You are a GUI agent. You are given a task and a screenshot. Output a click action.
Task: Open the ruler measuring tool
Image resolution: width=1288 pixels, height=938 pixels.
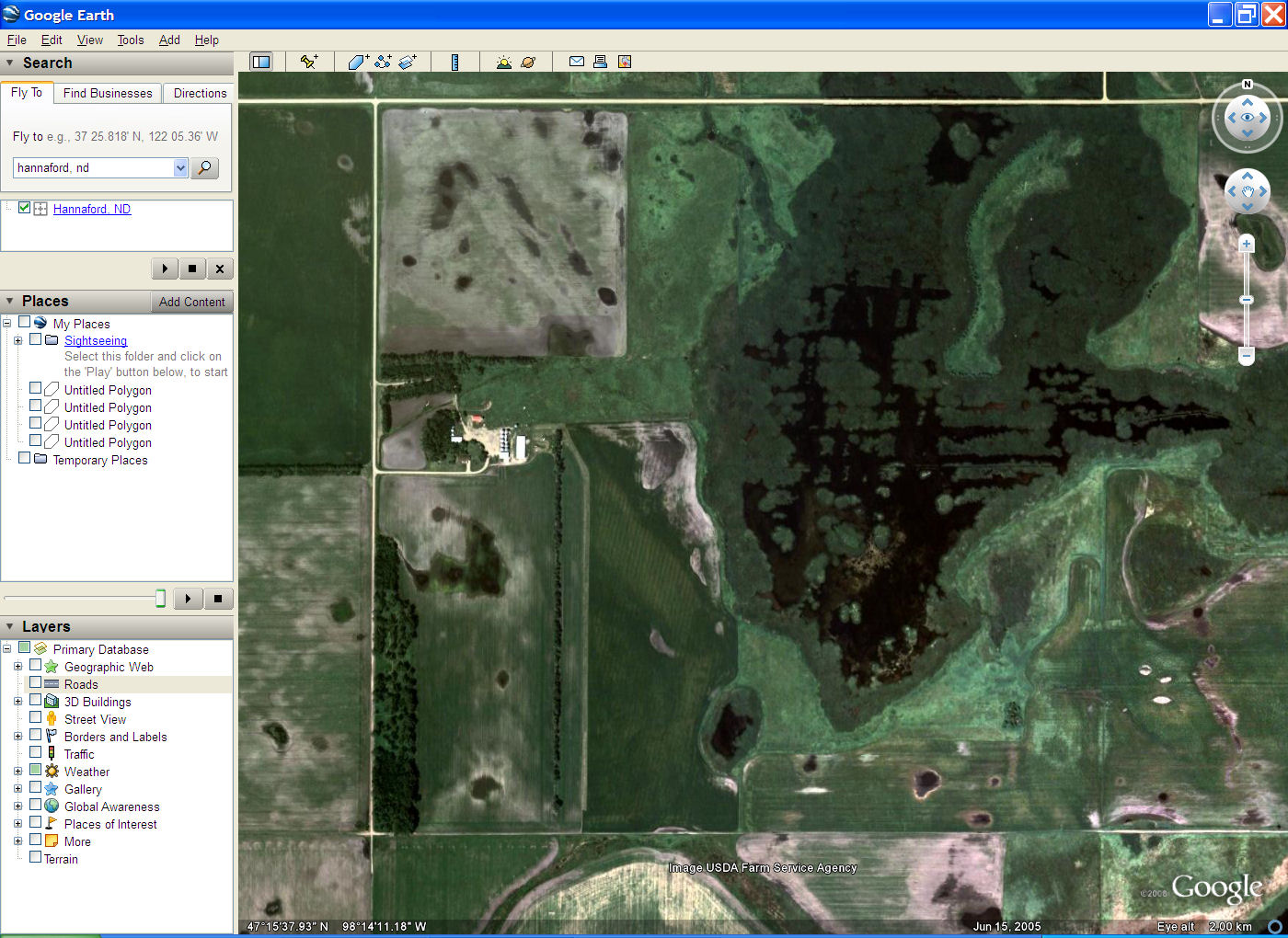pyautogui.click(x=454, y=62)
